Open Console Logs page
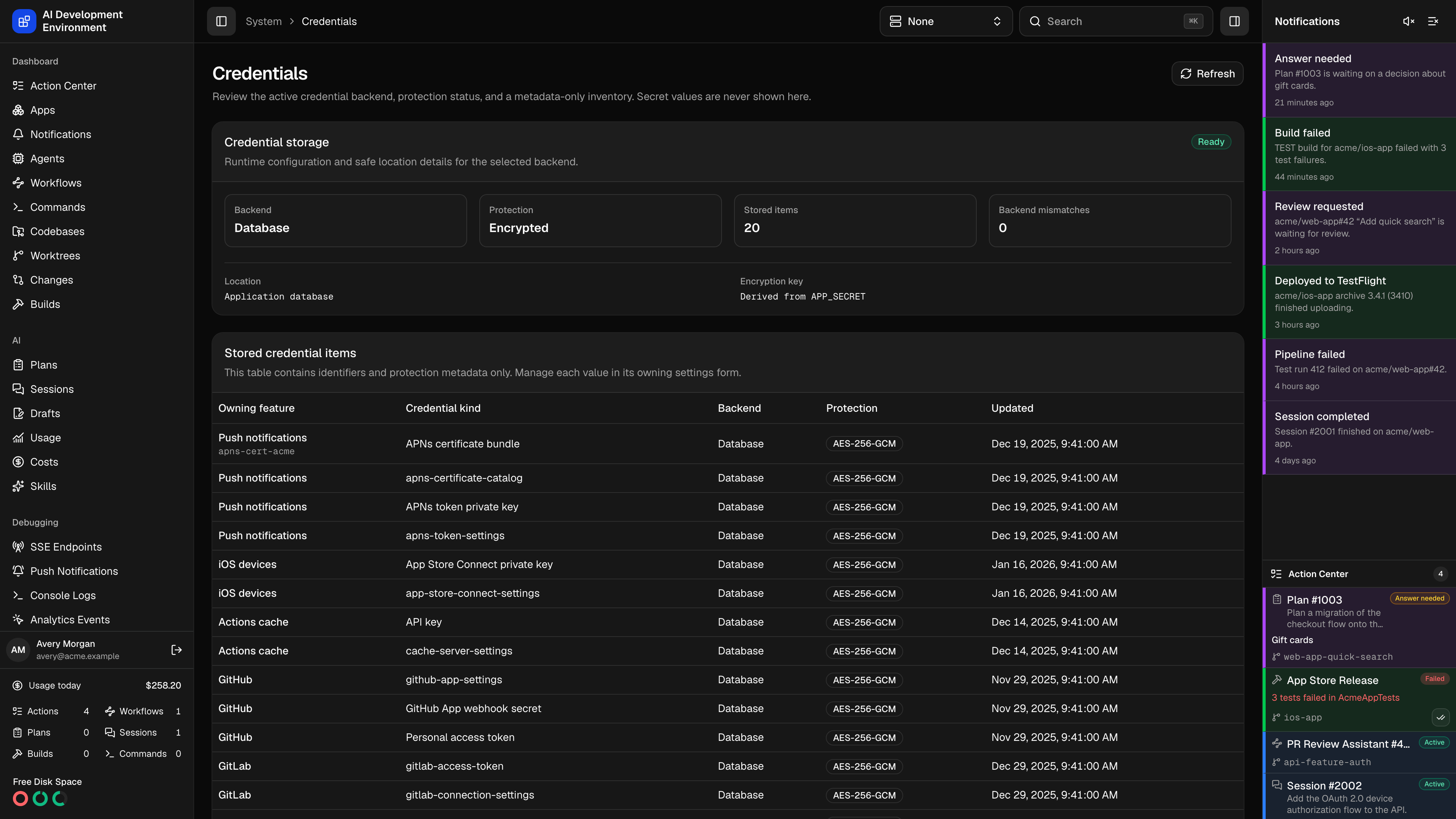 97,596
